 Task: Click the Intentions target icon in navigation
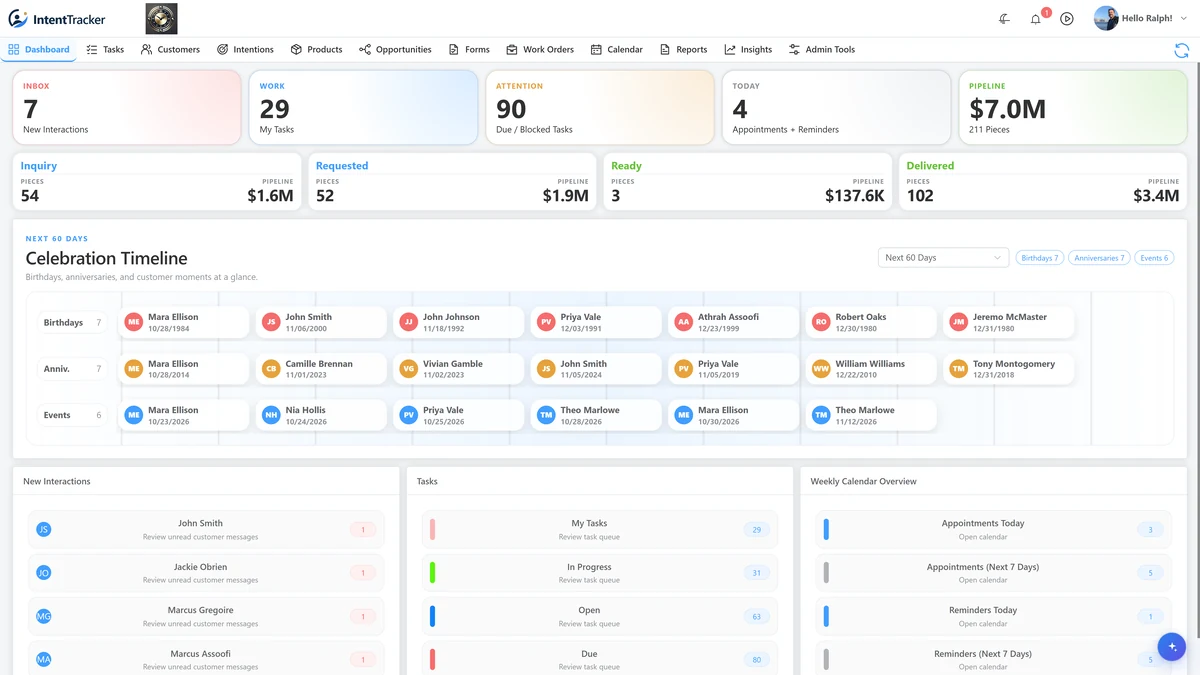click(x=223, y=49)
